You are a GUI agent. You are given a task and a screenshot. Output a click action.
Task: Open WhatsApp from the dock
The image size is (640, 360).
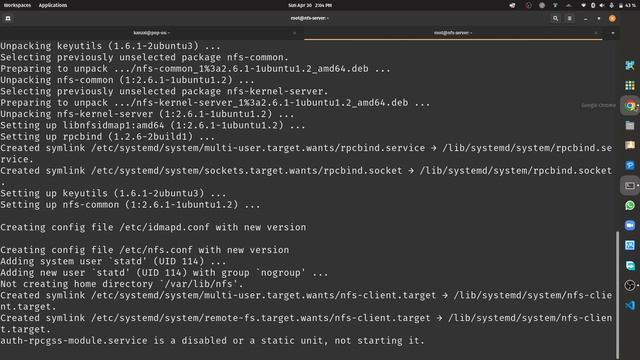(630, 205)
